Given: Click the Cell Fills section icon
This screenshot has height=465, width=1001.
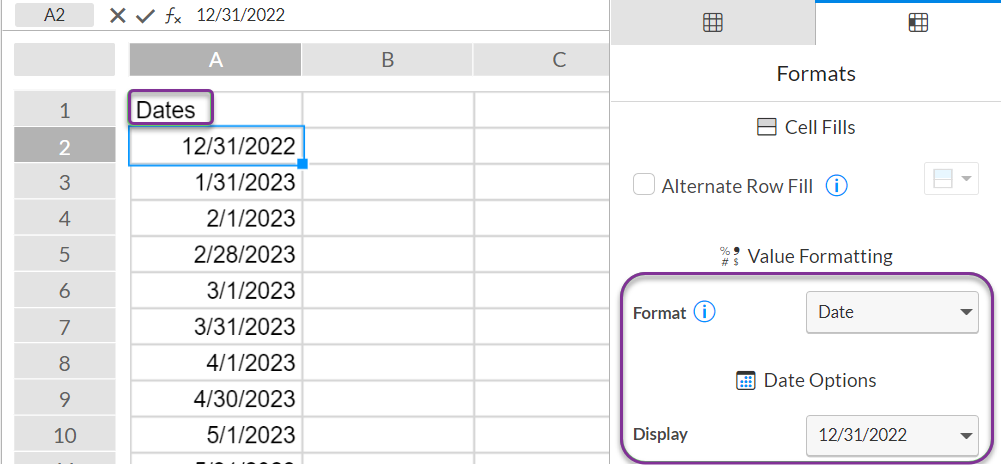Looking at the screenshot, I should tap(765, 127).
